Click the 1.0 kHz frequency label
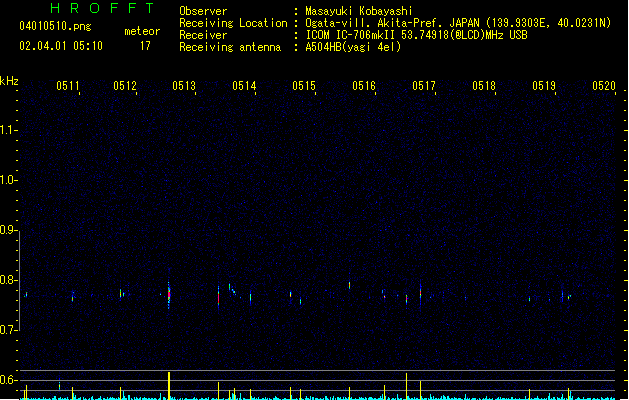Image resolution: width=629 pixels, height=400 pixels. pos(8,180)
